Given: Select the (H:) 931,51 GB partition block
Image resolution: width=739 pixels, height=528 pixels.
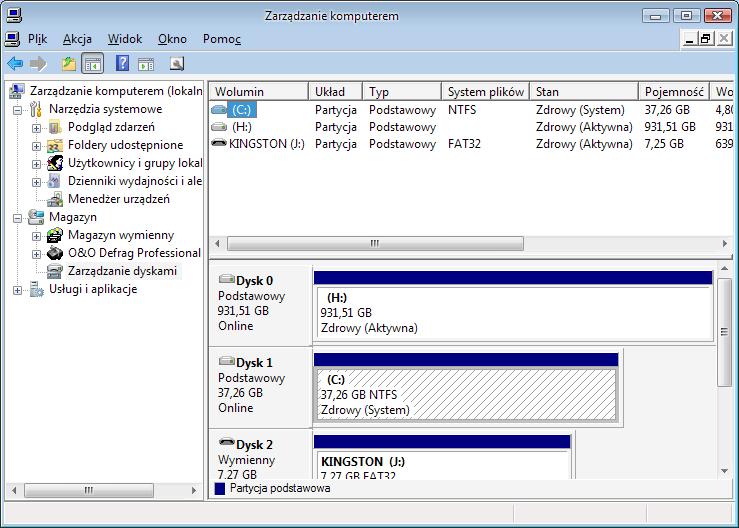Looking at the screenshot, I should (x=513, y=306).
